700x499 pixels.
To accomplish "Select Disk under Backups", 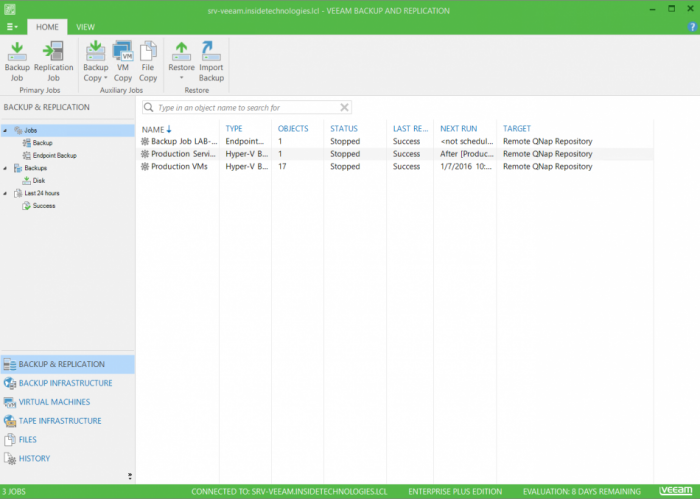I will 39,180.
